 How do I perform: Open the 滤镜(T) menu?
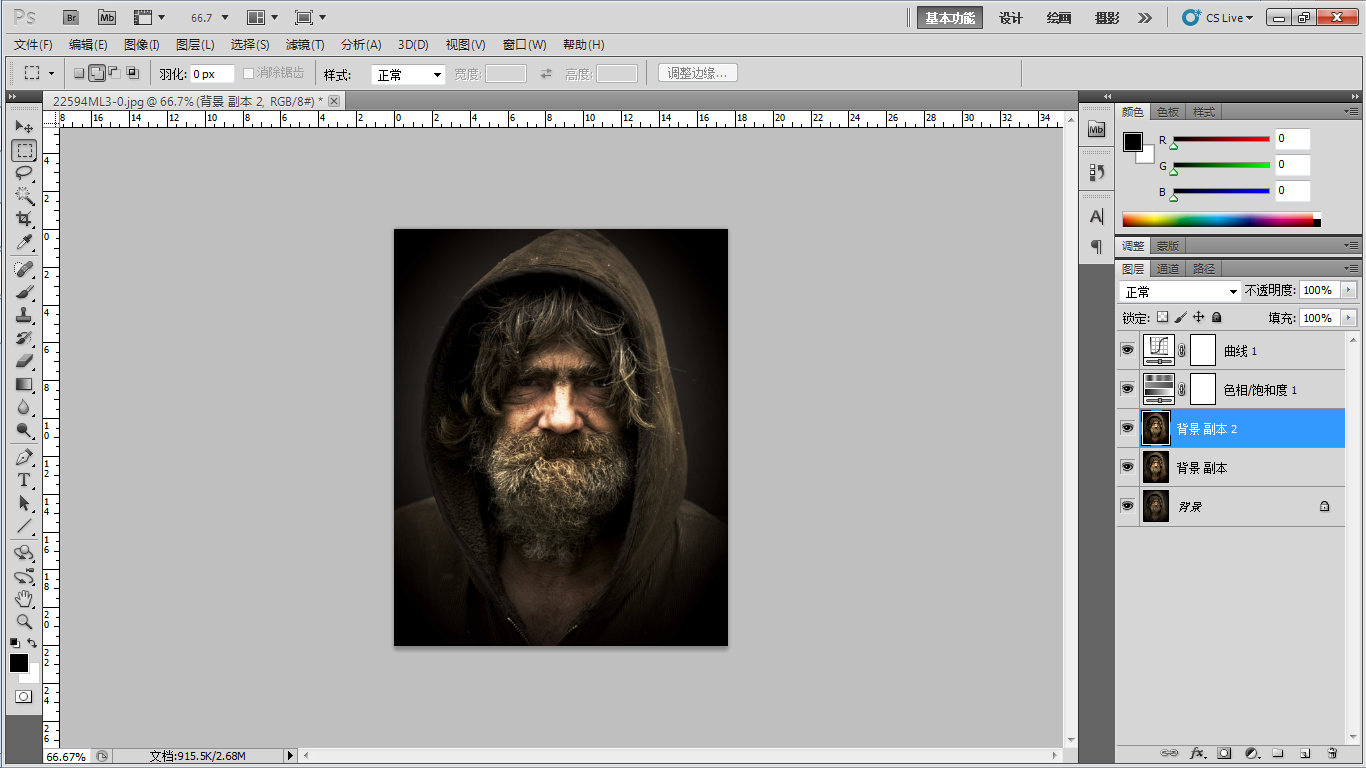(x=305, y=45)
